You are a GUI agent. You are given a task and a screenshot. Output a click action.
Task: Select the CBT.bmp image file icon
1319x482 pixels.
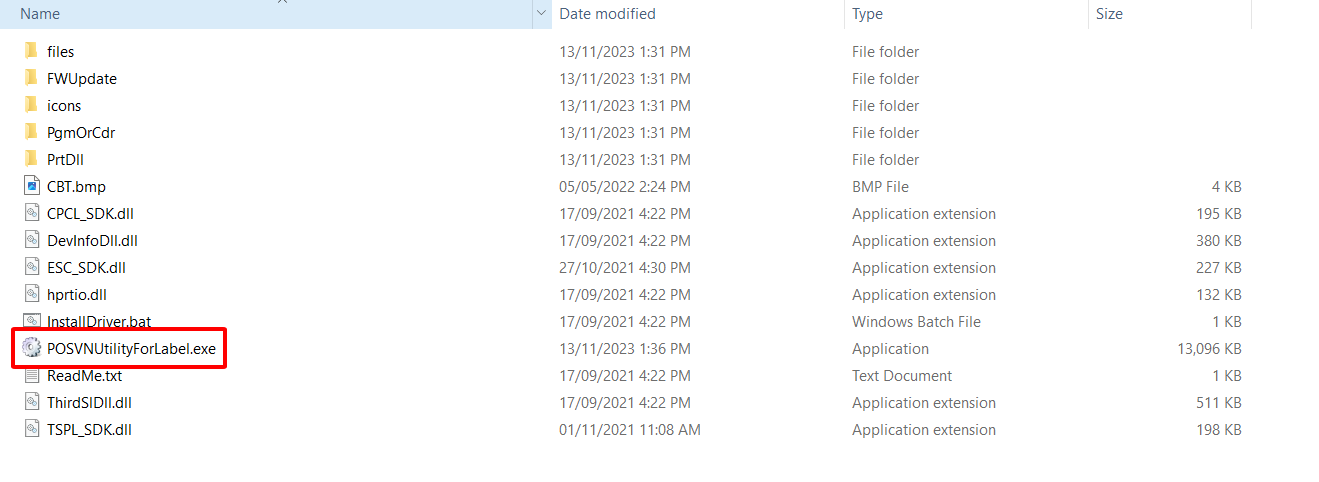(30, 186)
